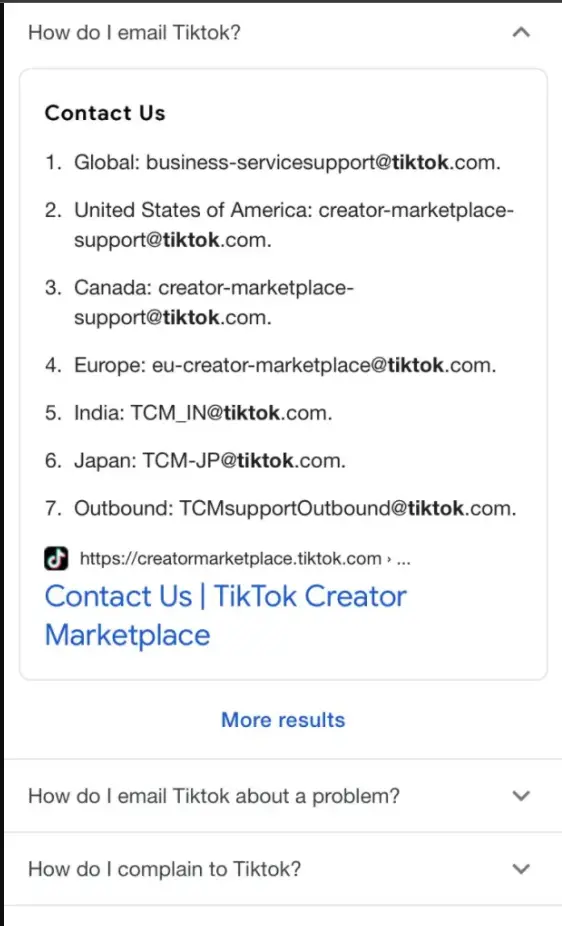Click the Europe eu-creator-marketplace email entry
The height and width of the screenshot is (926, 562).
coord(285,366)
